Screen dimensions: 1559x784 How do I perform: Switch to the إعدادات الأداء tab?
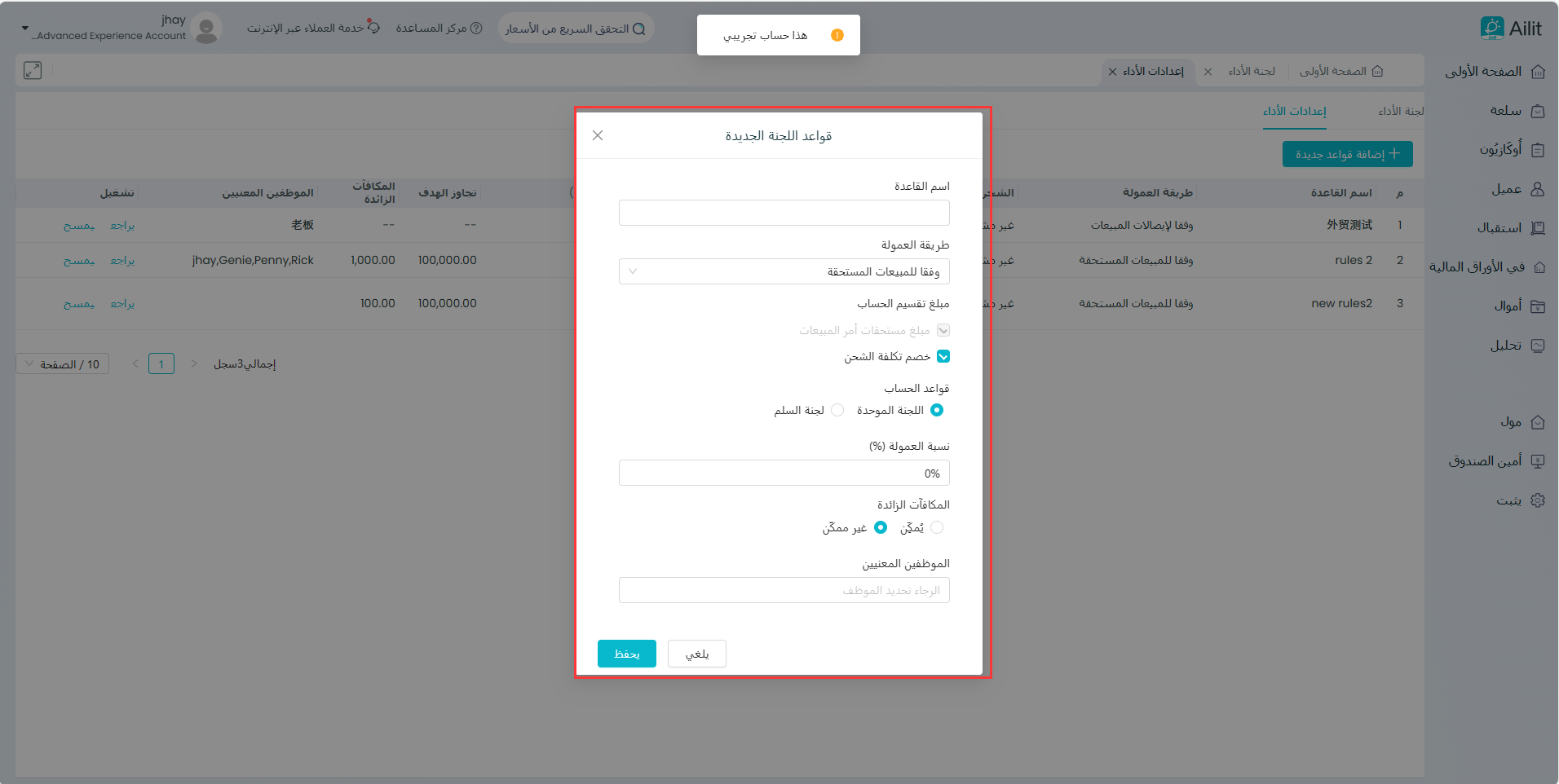[1294, 111]
